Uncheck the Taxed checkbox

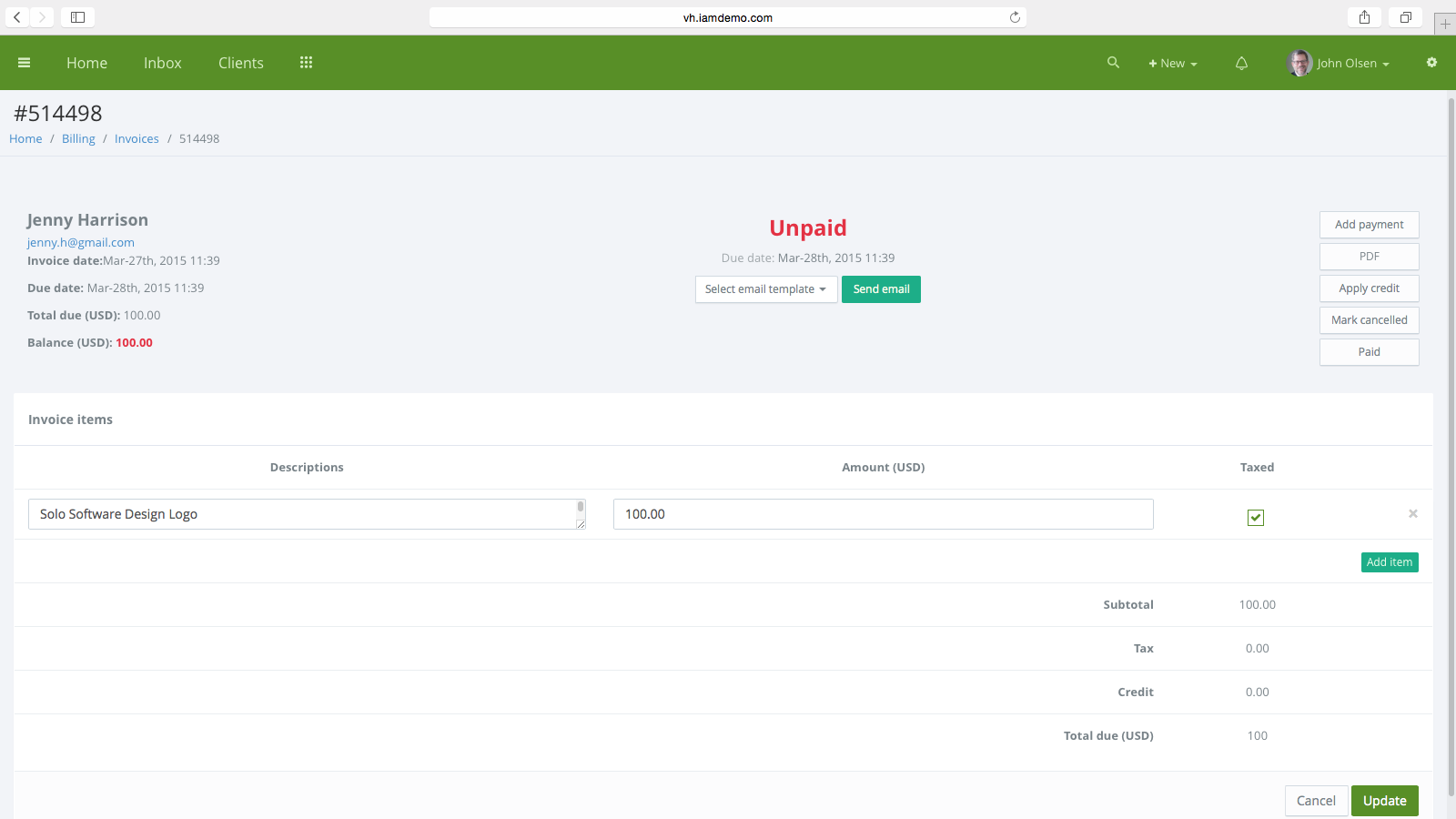point(1256,518)
